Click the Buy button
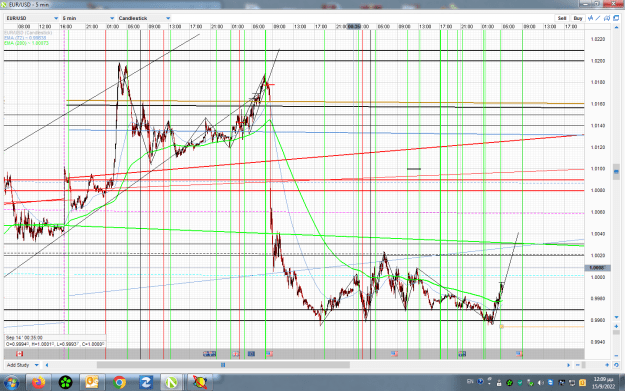 tap(578, 18)
